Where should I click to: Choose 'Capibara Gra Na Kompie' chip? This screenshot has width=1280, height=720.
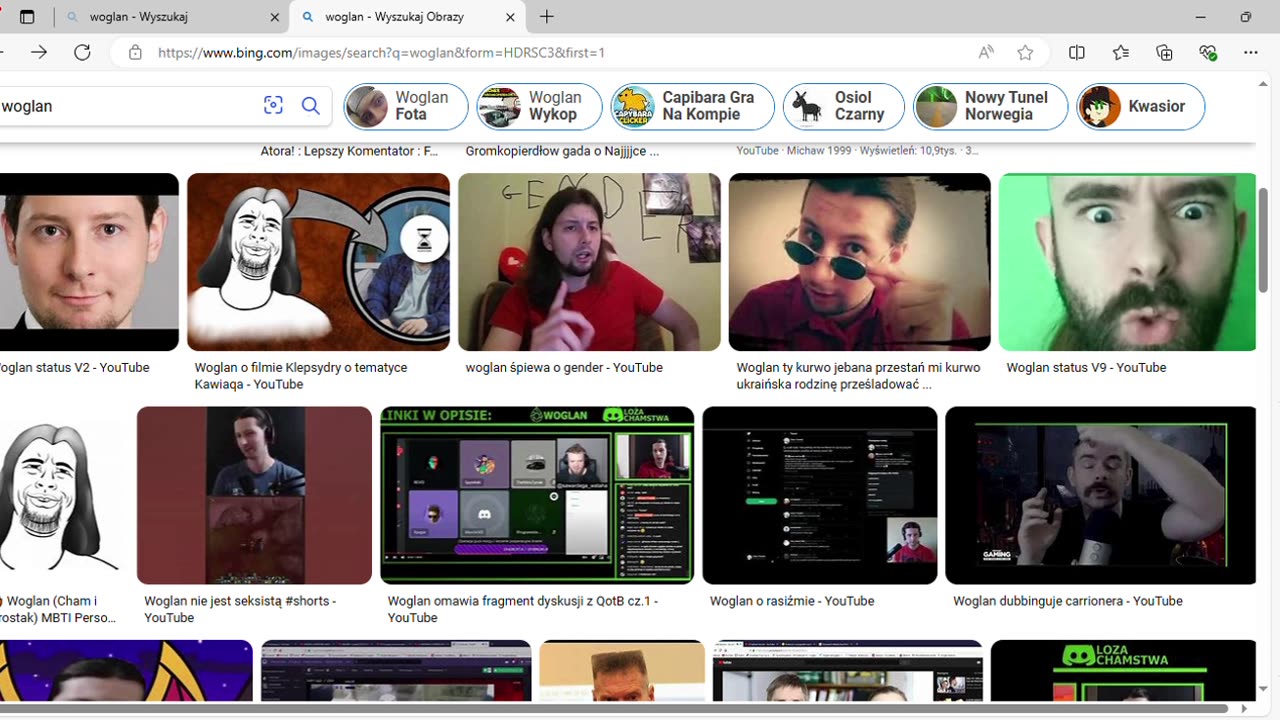[693, 106]
